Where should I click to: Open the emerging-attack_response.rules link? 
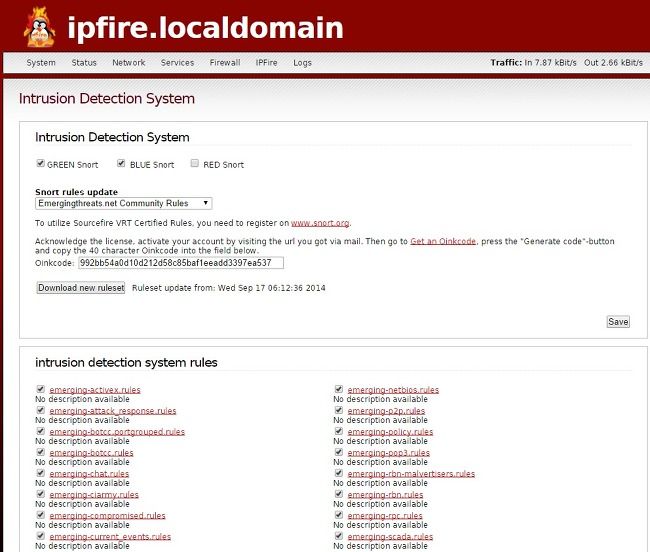[x=113, y=411]
